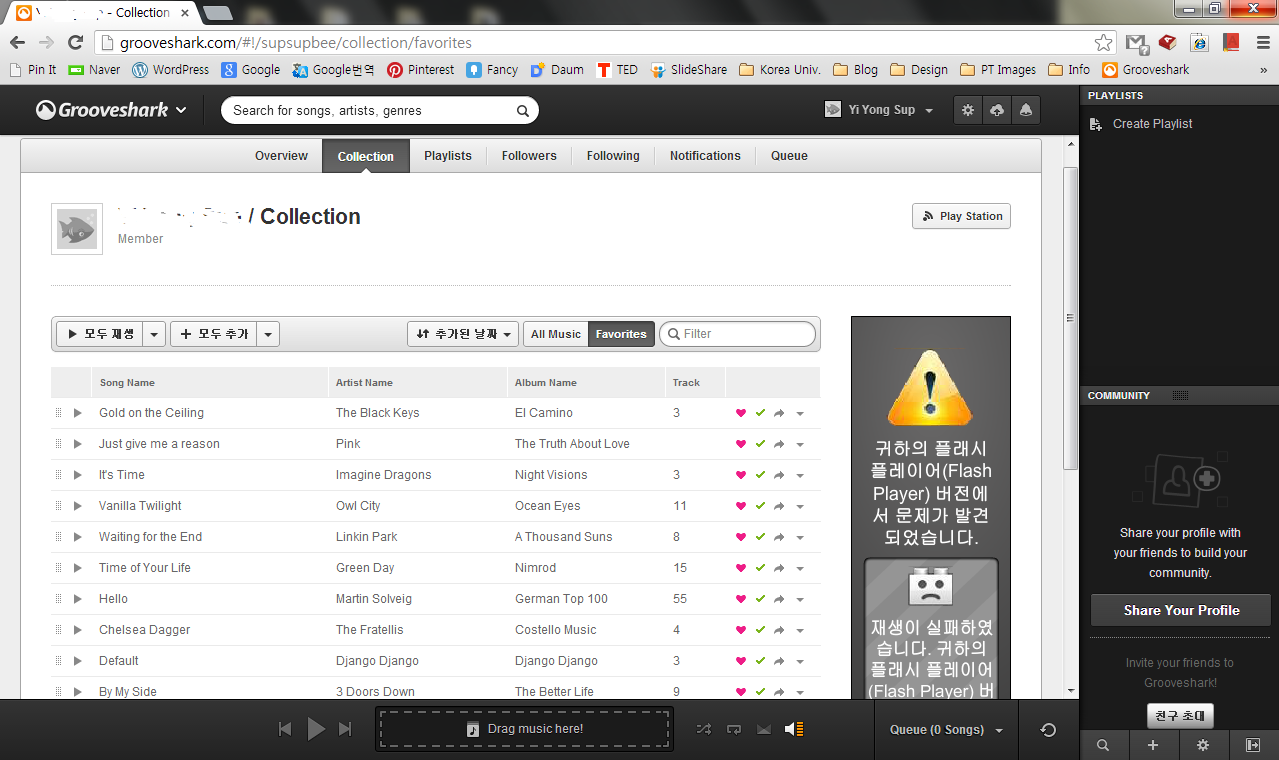
Task: Collapse the sidebar panel icon
Action: pyautogui.click(x=1253, y=745)
